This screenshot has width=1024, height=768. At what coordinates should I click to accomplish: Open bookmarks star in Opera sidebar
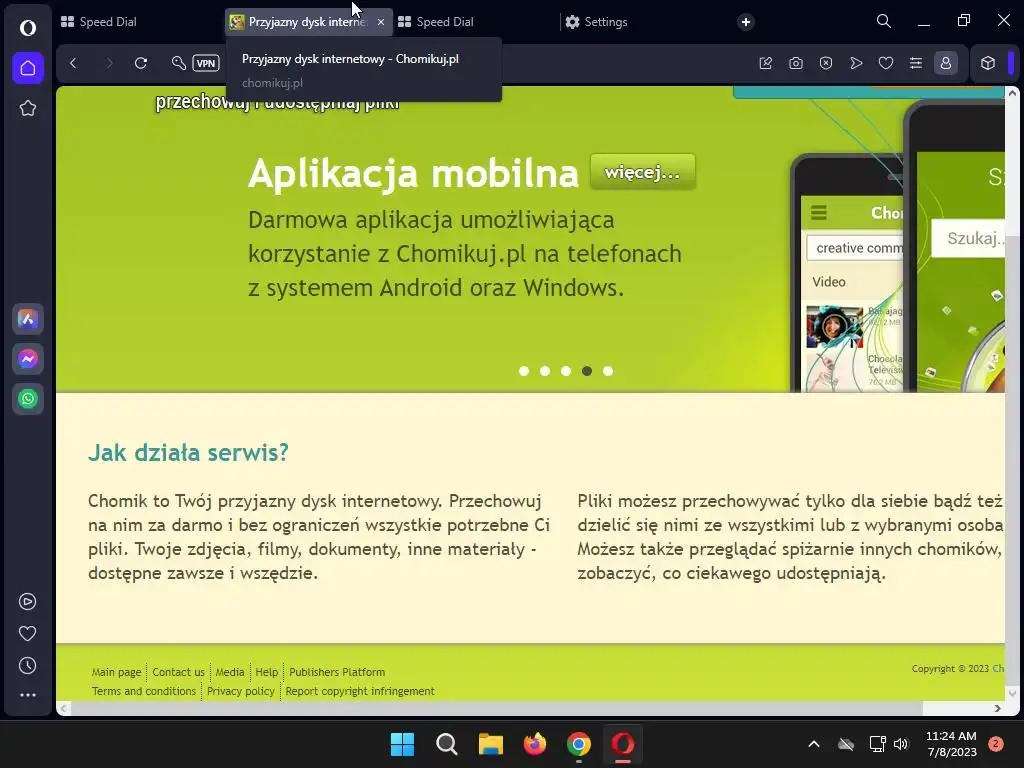27,108
